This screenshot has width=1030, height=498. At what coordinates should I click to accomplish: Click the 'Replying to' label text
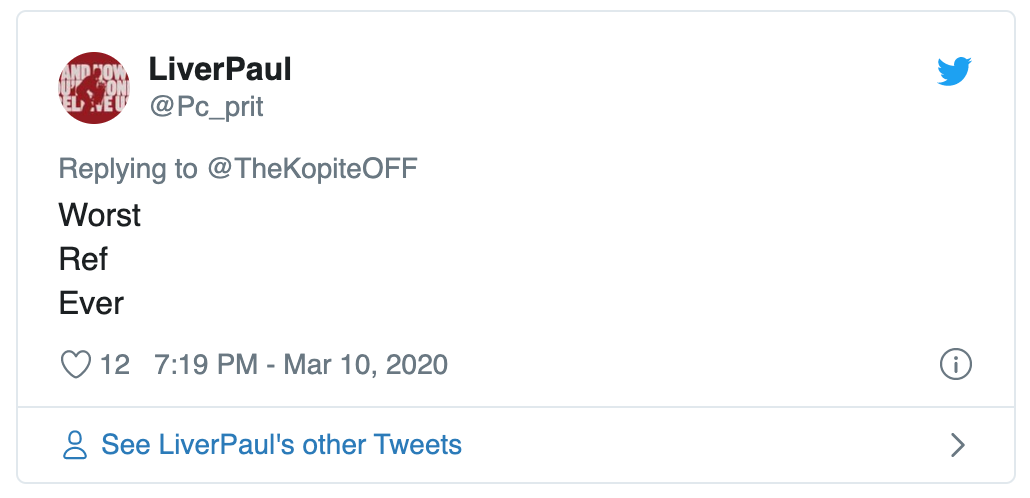(x=128, y=170)
